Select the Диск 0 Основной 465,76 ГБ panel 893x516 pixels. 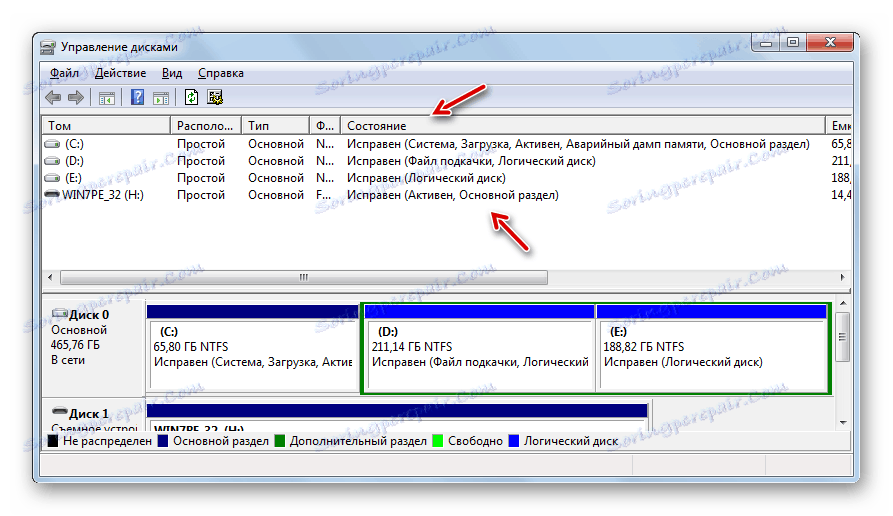(94, 347)
